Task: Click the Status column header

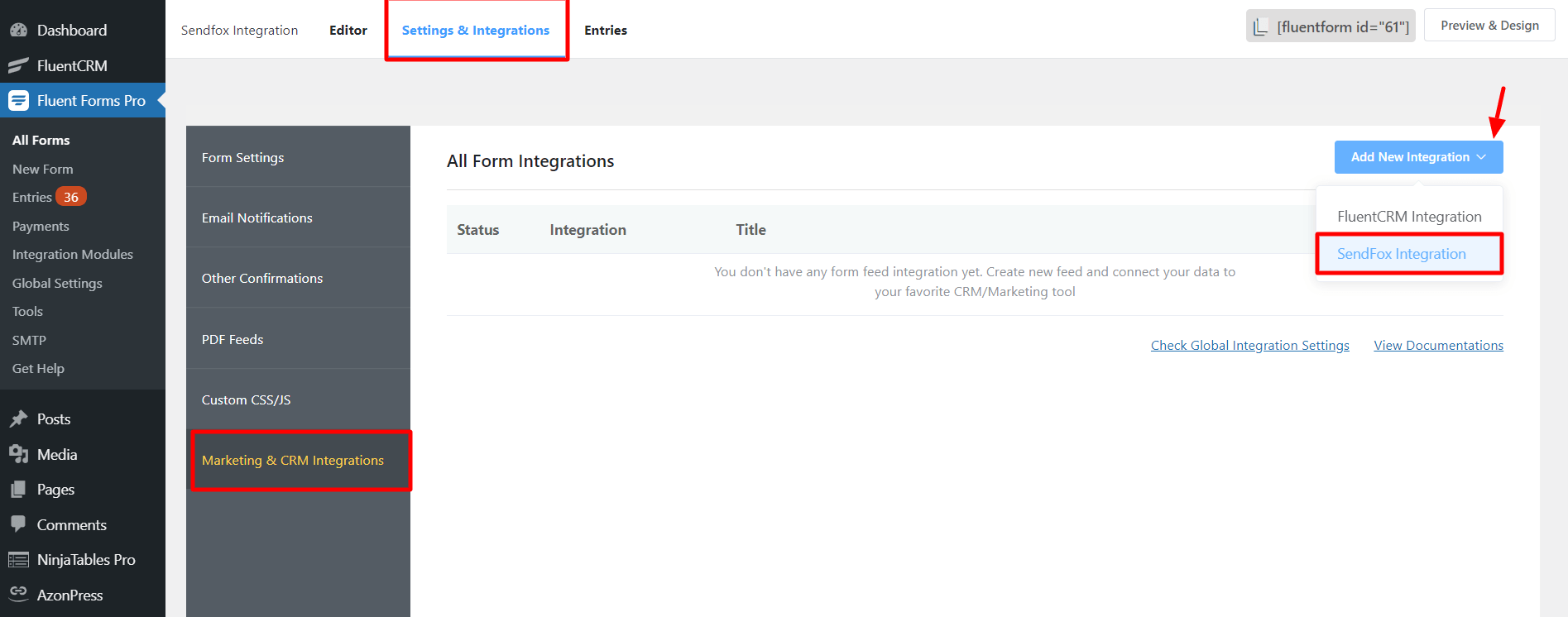Action: pos(478,229)
